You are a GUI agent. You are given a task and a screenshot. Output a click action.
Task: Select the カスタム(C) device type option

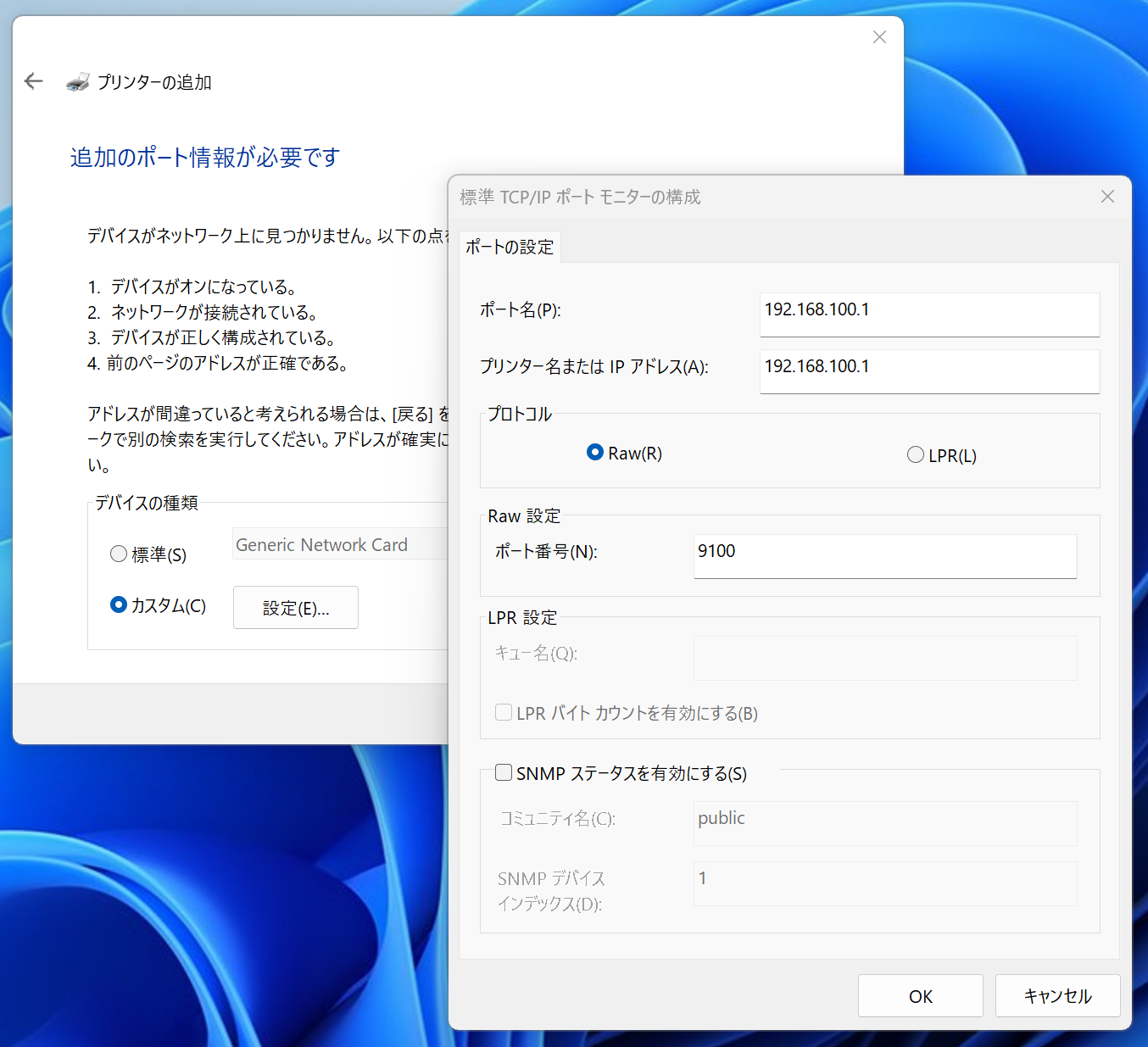[x=117, y=604]
